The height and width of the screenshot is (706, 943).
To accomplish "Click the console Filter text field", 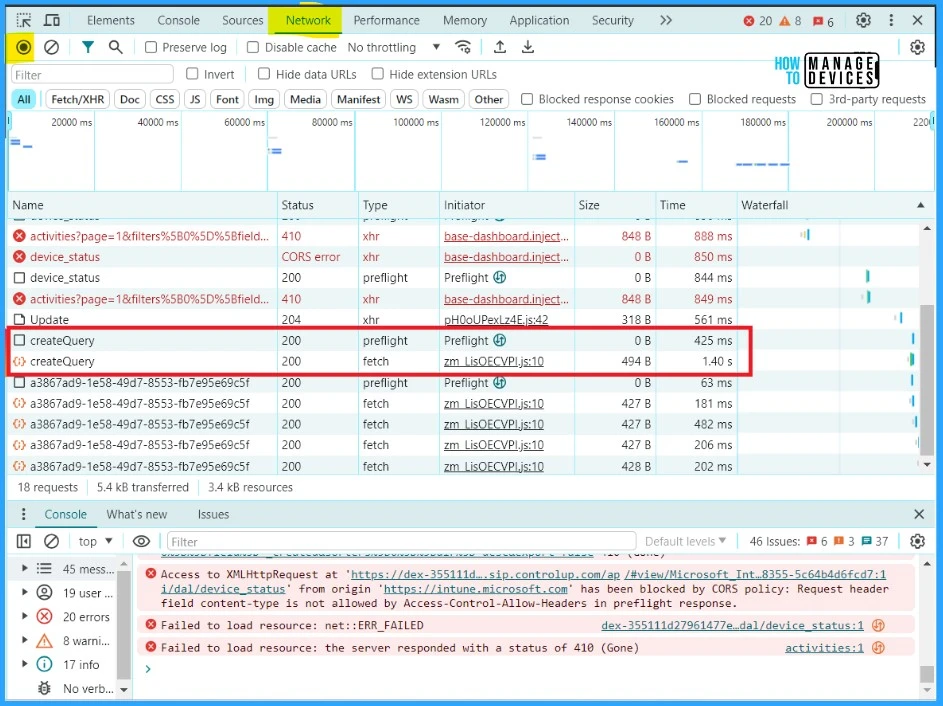I will (401, 541).
